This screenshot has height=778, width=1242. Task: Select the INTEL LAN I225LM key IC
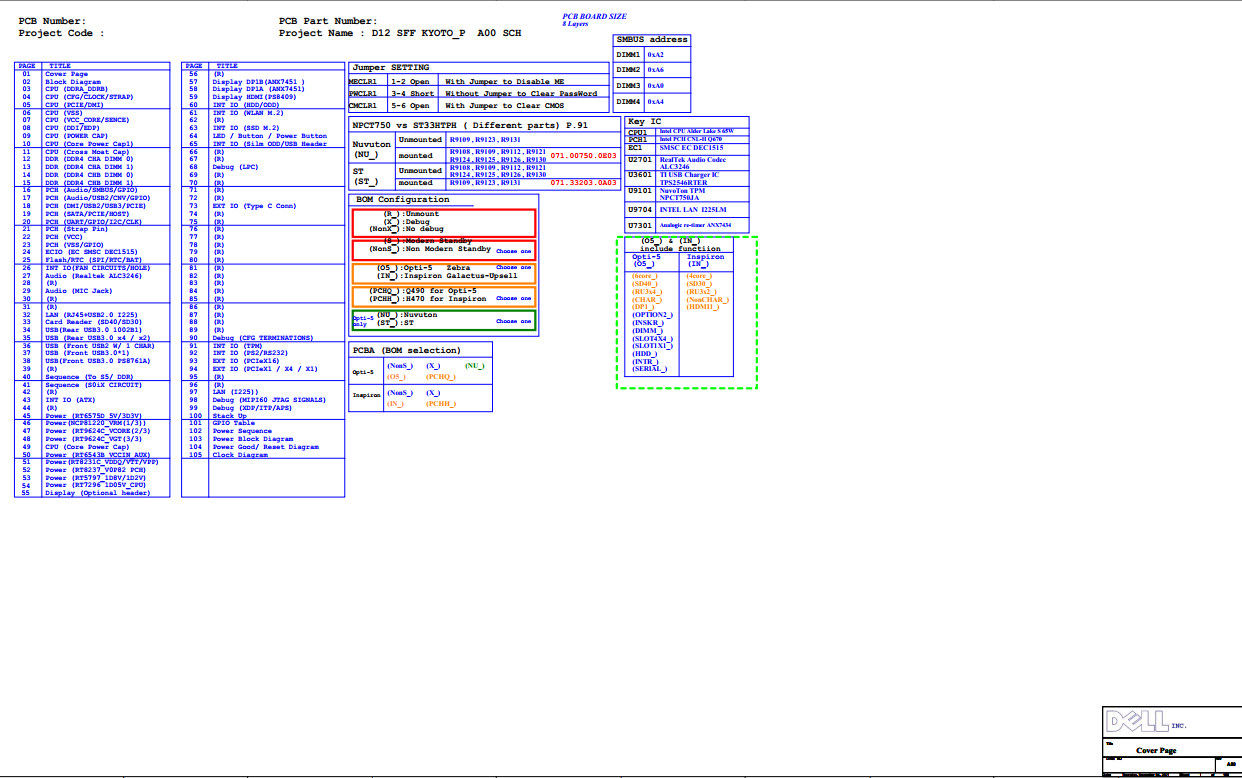point(692,210)
